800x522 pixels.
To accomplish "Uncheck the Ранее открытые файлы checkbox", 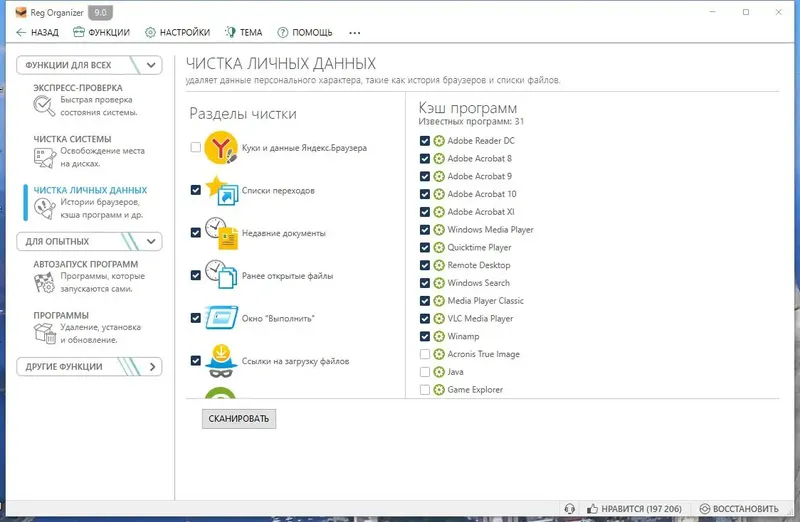I will coord(195,275).
